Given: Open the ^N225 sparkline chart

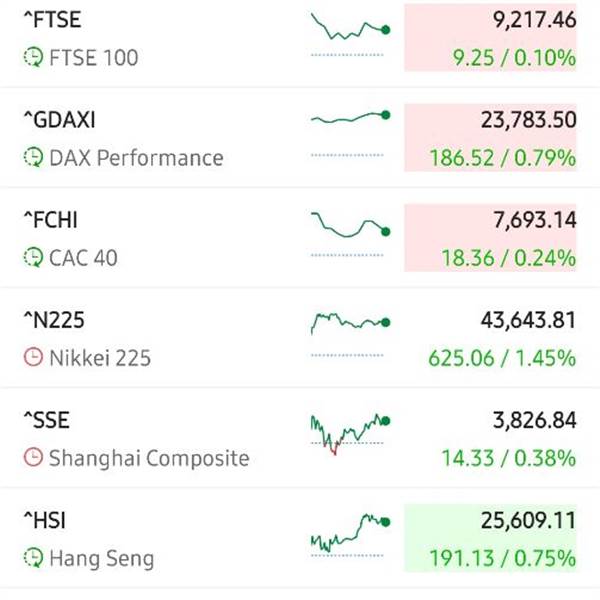Looking at the screenshot, I should 350,335.
